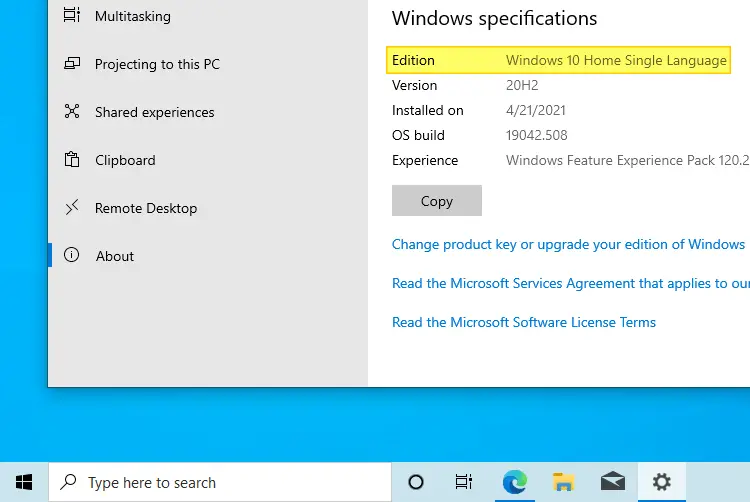
Task: Click the Version label
Action: (414, 85)
